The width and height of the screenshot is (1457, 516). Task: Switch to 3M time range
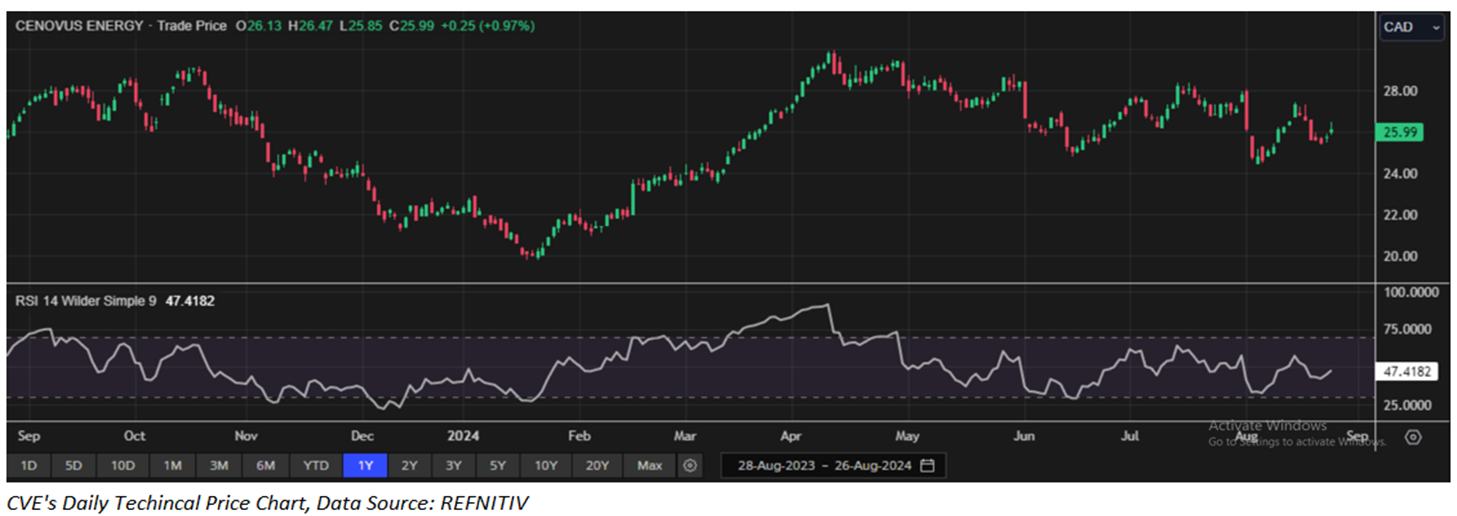(x=219, y=466)
